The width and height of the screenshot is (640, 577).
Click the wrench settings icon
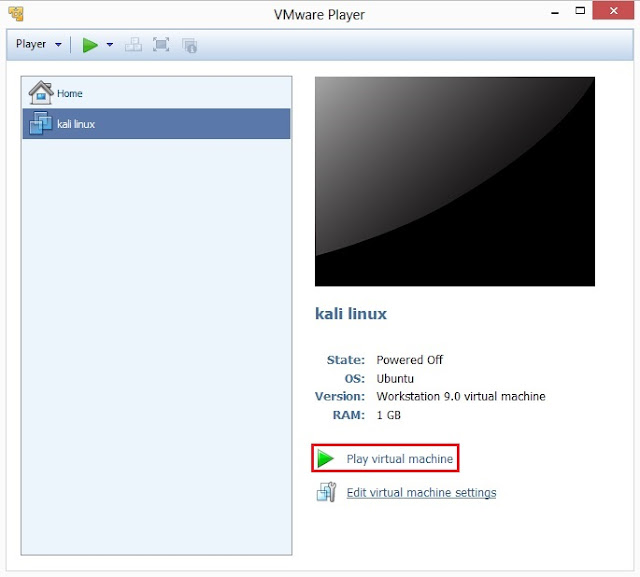[326, 492]
